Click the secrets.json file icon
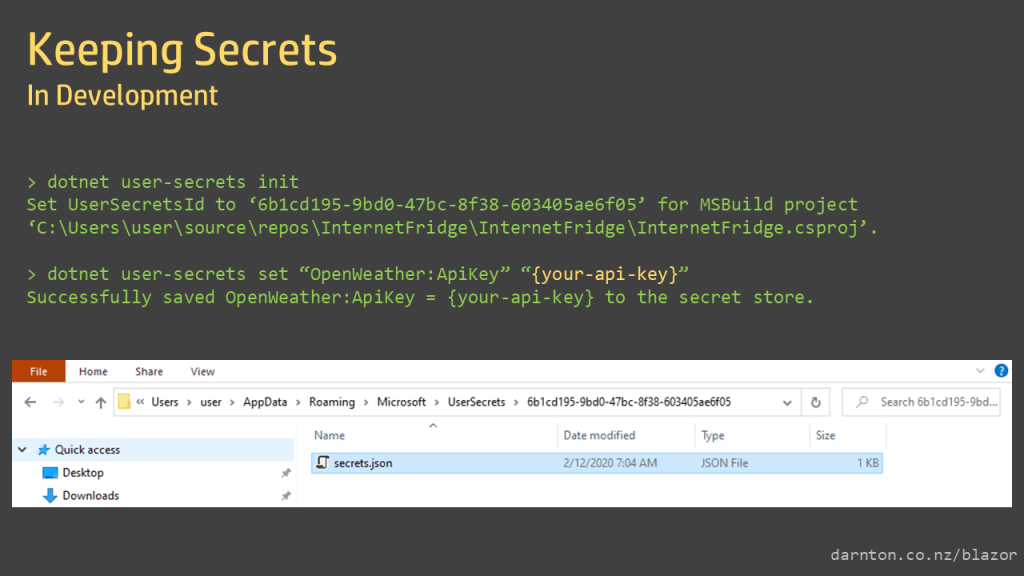Screen dimensions: 1024x576 point(322,463)
